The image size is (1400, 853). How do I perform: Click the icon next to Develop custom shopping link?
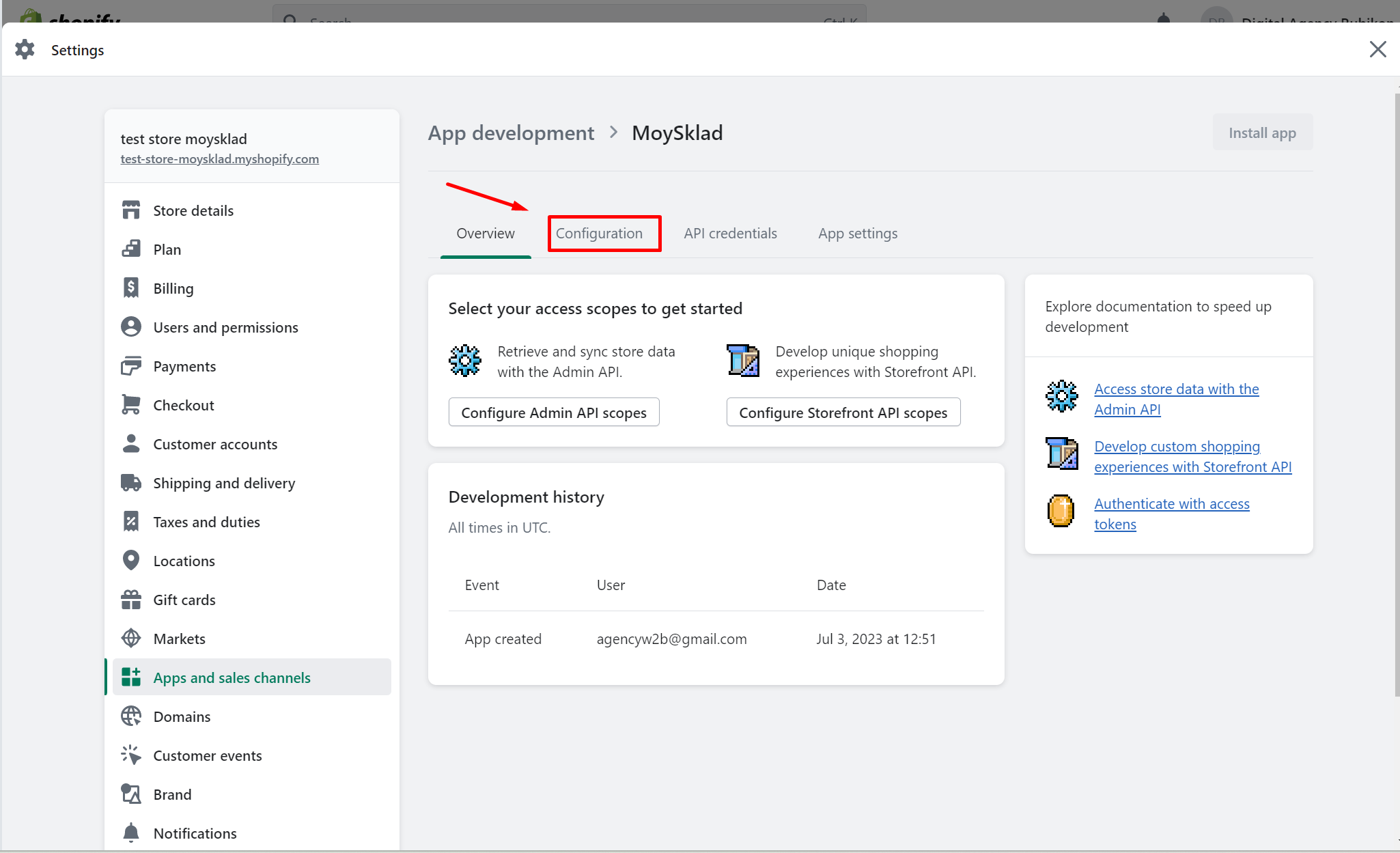coord(1061,454)
